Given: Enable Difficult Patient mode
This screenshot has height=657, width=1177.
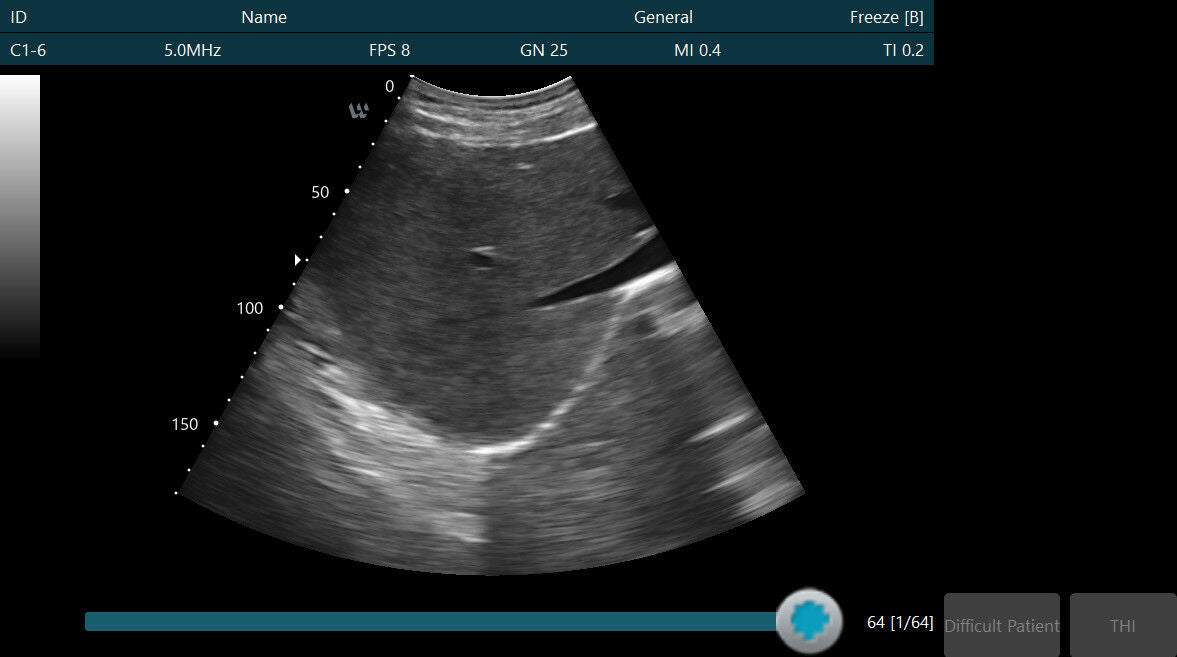Looking at the screenshot, I should [1001, 625].
